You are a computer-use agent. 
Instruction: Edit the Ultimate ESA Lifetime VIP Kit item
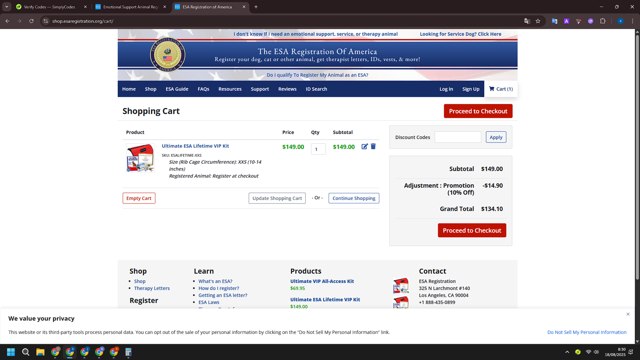pyautogui.click(x=364, y=147)
